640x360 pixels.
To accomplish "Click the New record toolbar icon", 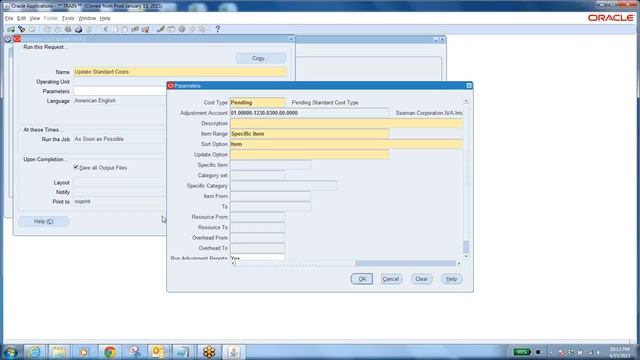I will tap(11, 29).
